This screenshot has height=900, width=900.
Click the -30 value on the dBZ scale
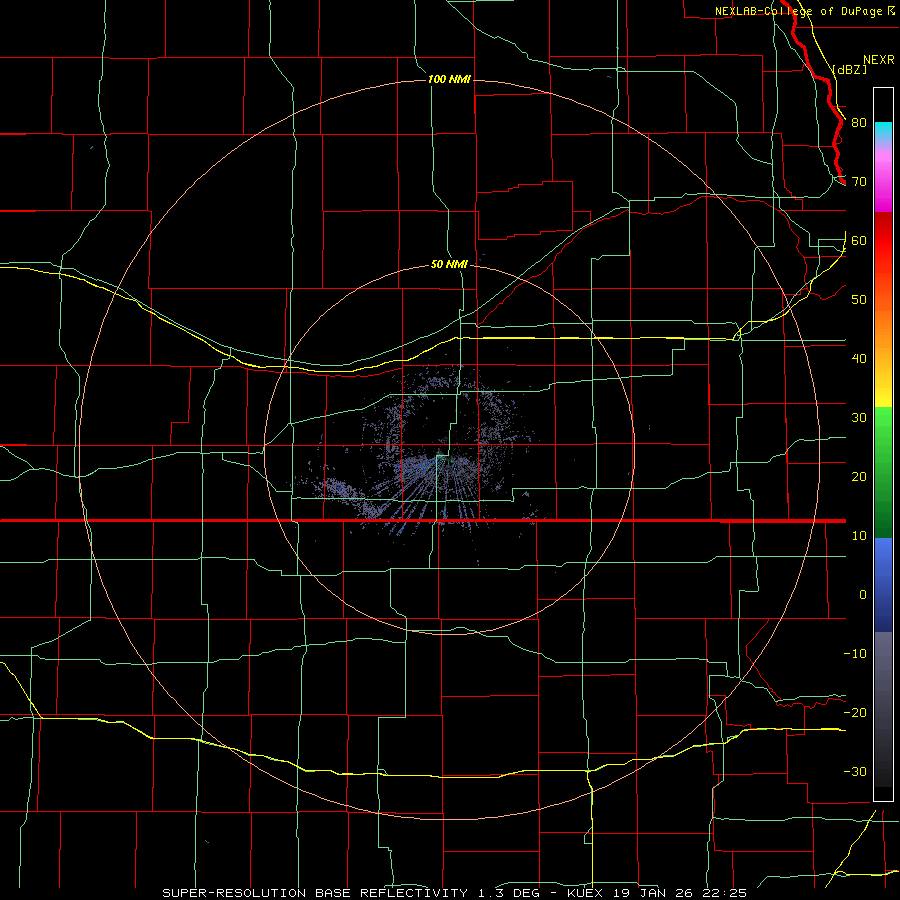(855, 771)
